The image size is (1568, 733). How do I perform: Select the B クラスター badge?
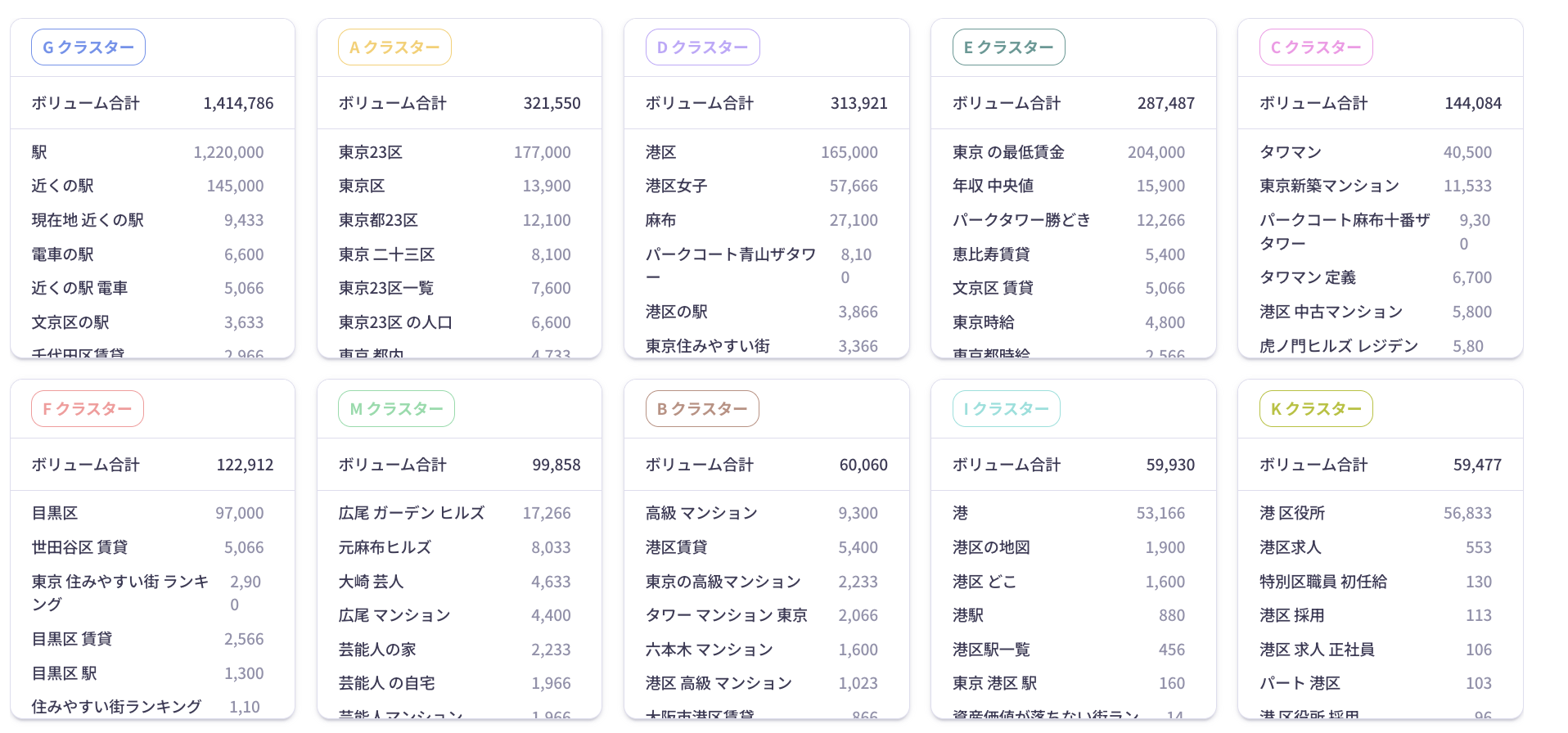coord(702,409)
